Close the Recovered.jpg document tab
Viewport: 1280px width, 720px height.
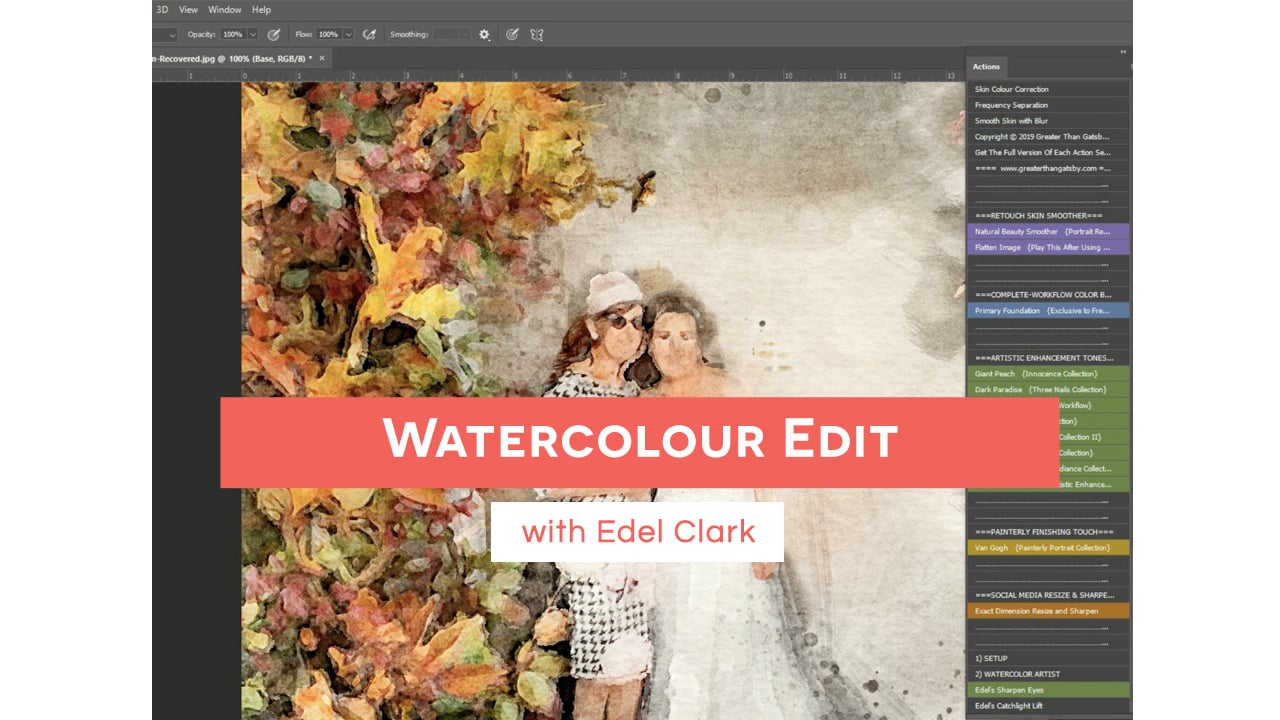pyautogui.click(x=321, y=58)
